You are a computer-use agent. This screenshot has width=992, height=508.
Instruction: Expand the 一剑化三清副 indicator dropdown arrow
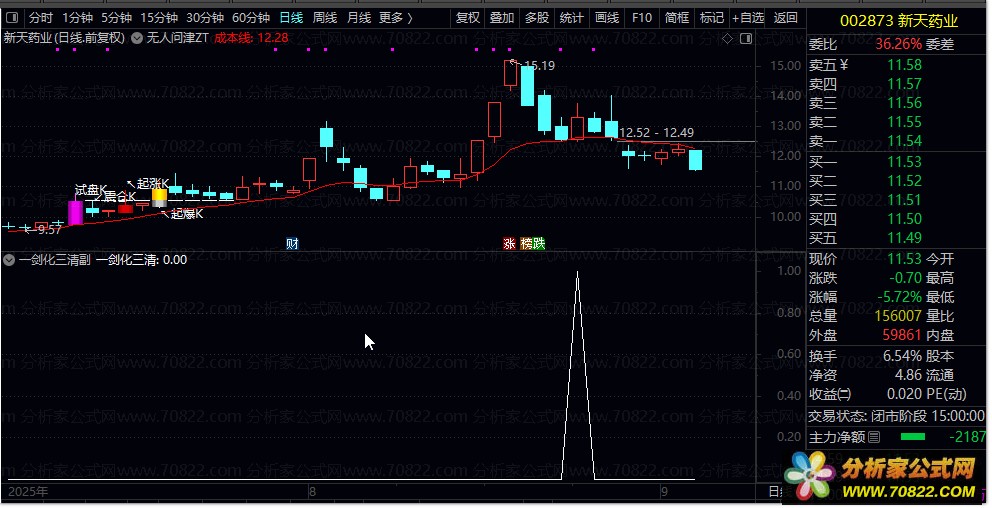[9, 260]
